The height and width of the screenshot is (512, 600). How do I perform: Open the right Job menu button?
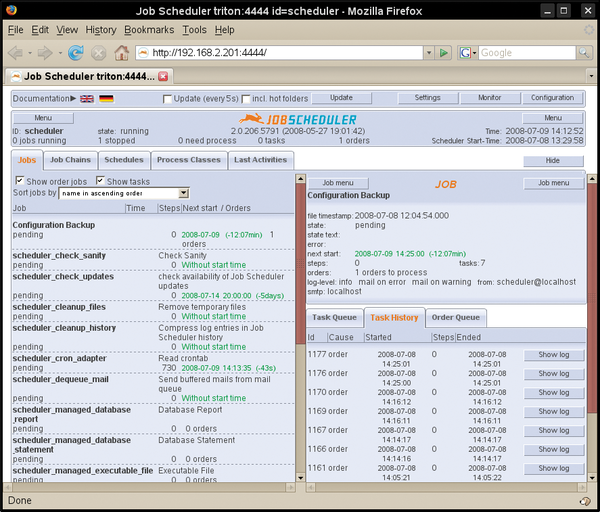pyautogui.click(x=553, y=183)
